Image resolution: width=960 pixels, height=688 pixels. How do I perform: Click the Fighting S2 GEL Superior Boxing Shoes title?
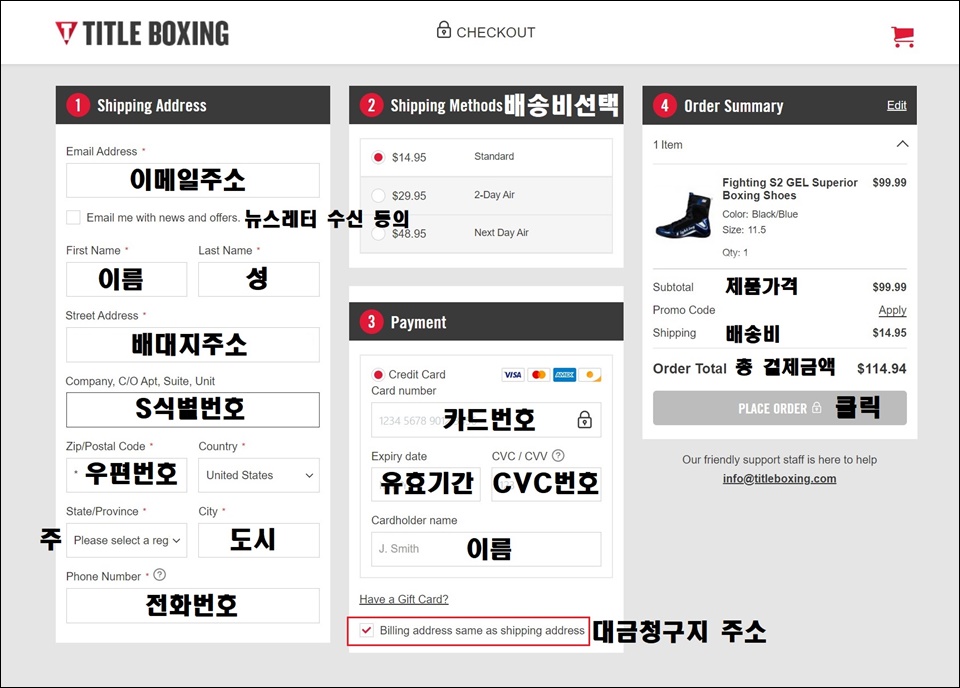tap(790, 189)
